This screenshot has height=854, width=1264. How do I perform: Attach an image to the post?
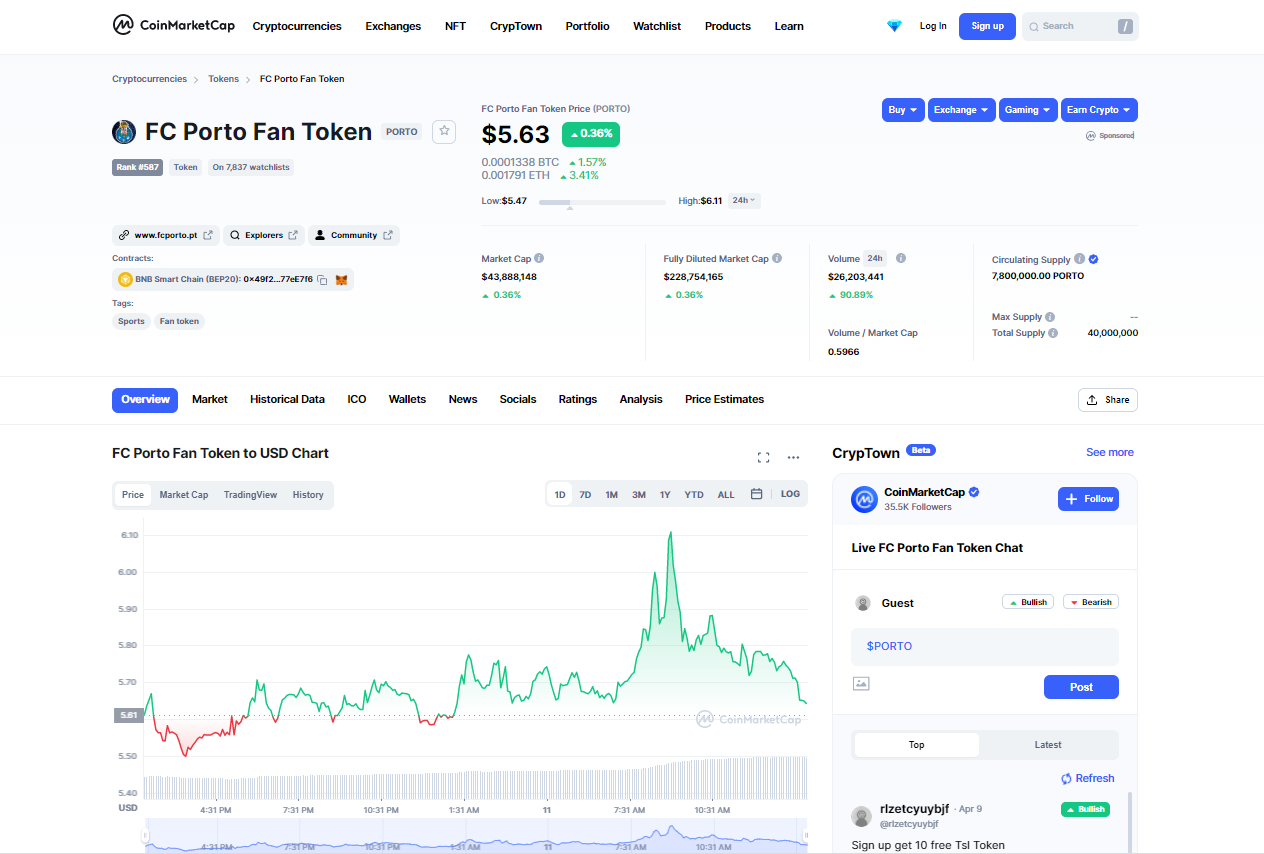pos(861,683)
